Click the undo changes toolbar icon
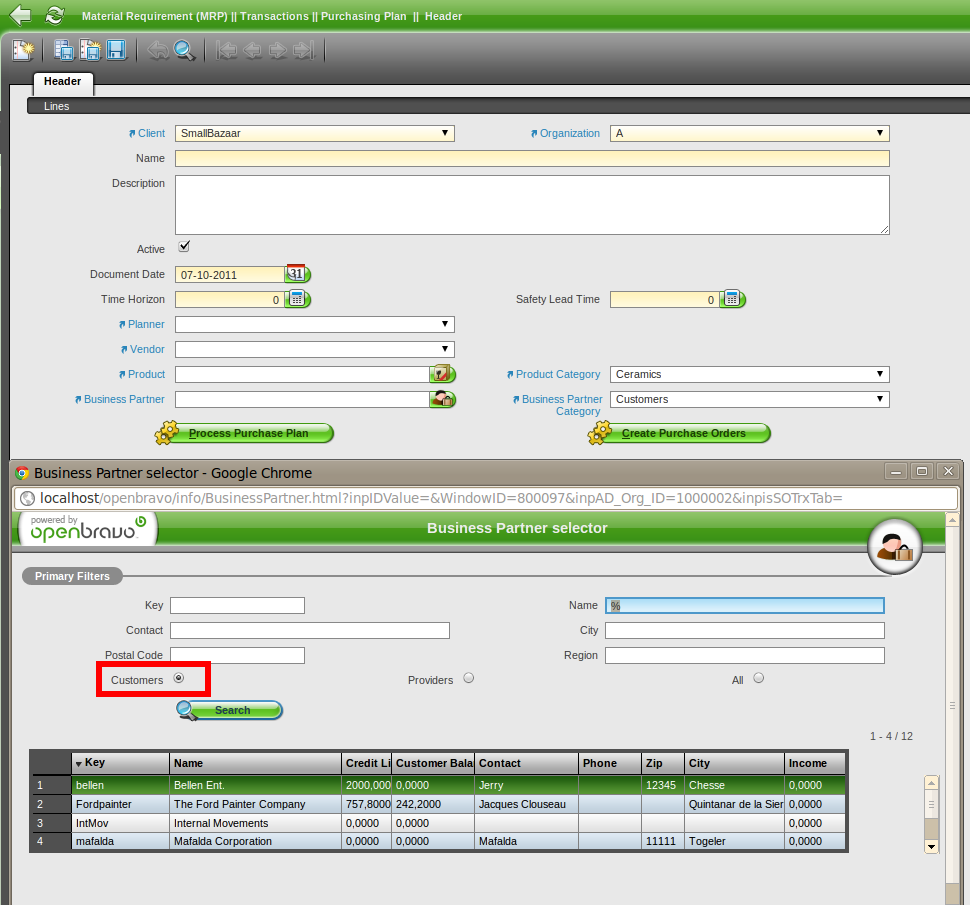The width and height of the screenshot is (970, 905). [x=158, y=50]
